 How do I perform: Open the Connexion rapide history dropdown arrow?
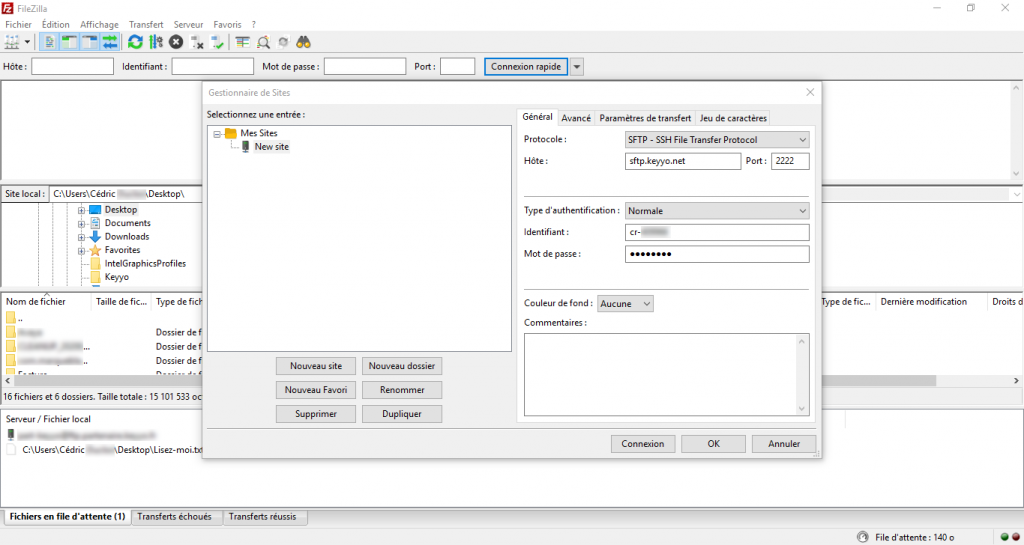(x=577, y=67)
